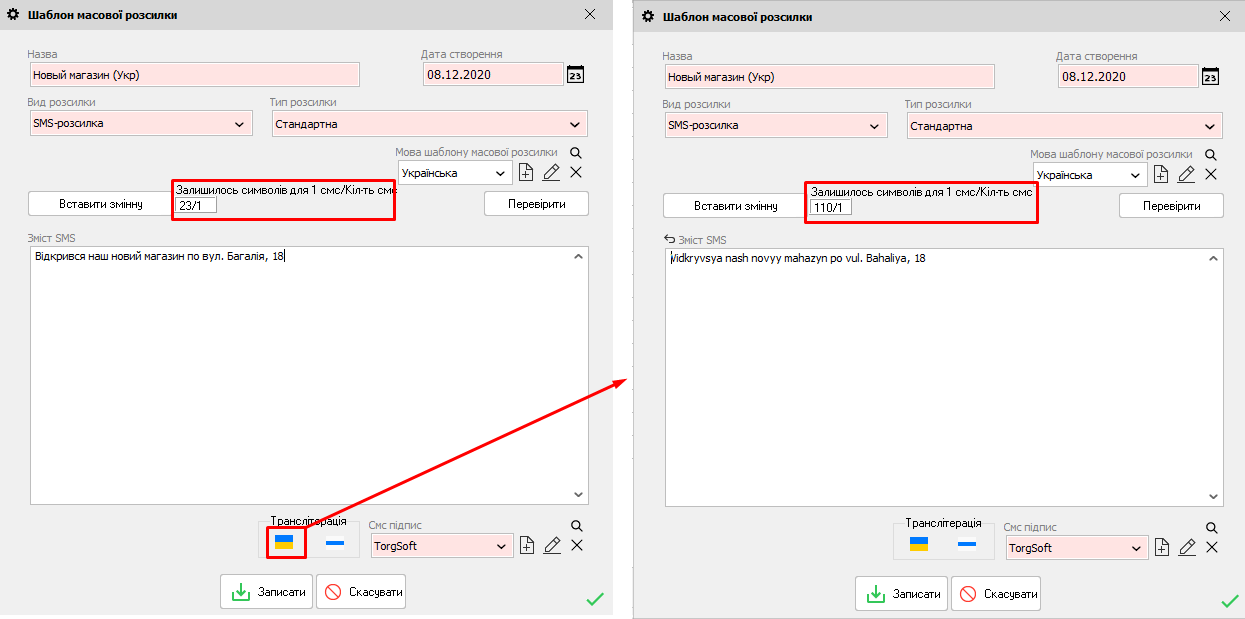Click the white-blue flag transliteration icon in right dialog
Image resolution: width=1245 pixels, height=619 pixels.
(967, 545)
